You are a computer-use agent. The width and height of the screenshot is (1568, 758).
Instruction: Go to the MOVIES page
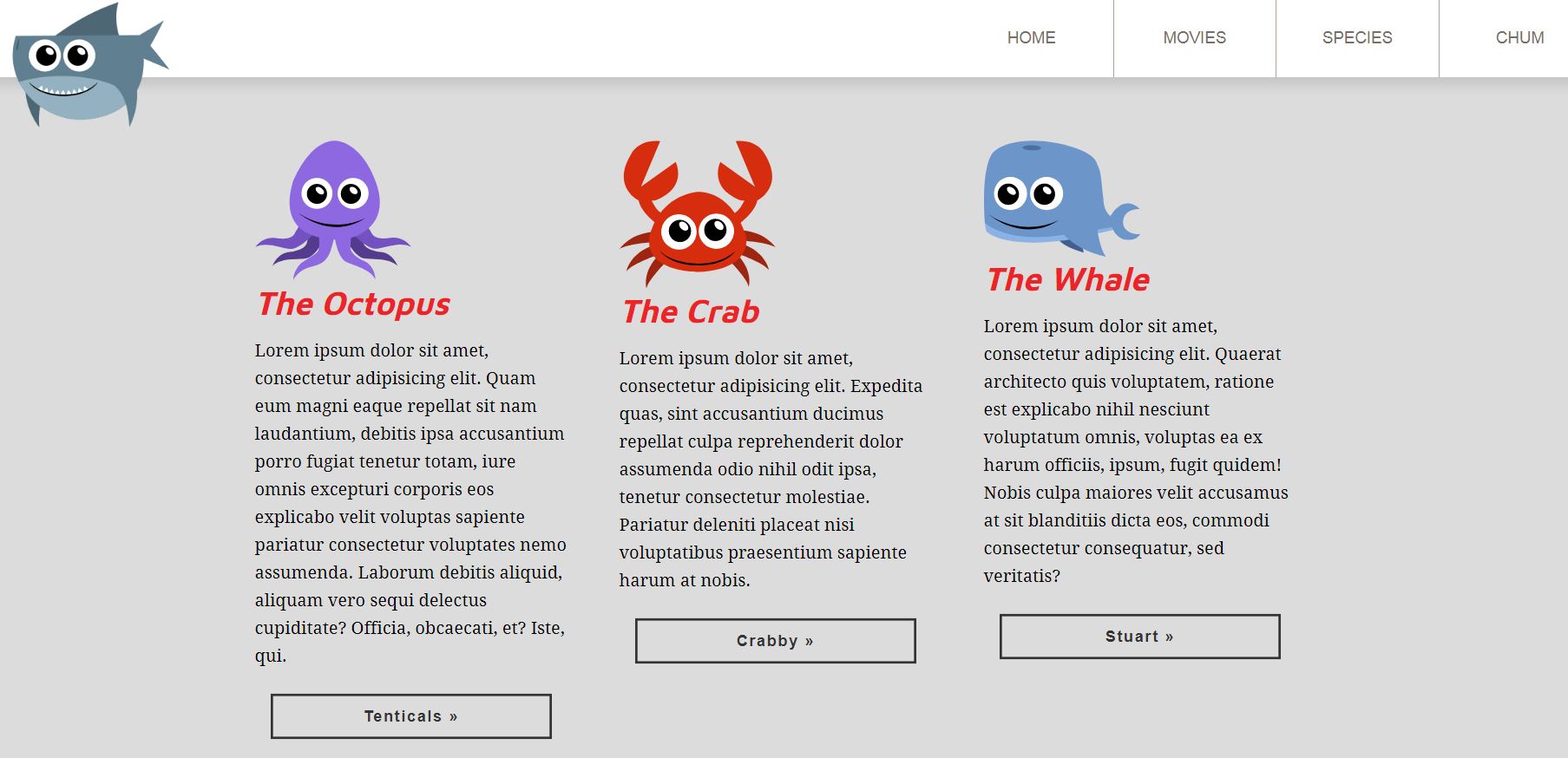pos(1195,38)
